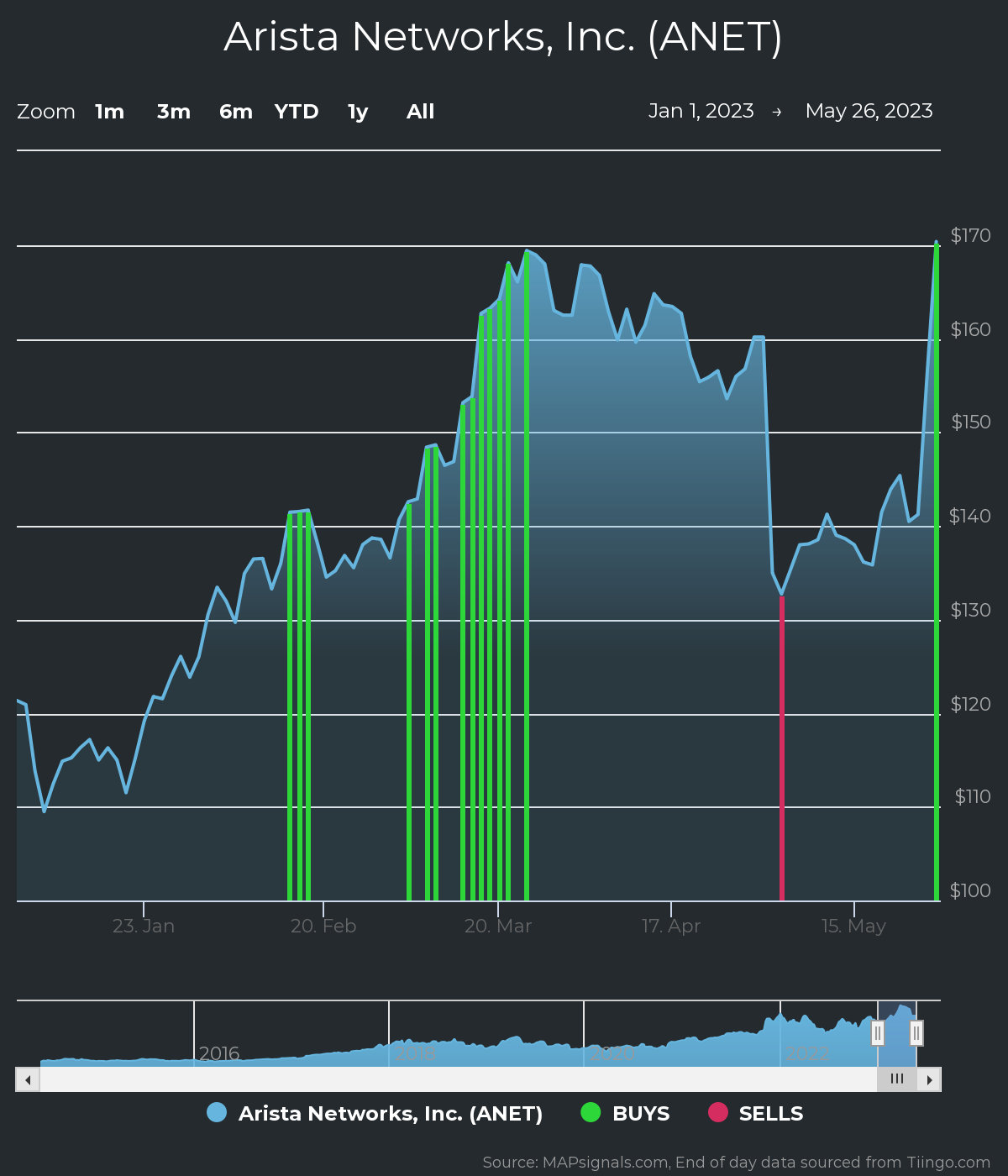Click the scrollbar right arrow
Screen dimensions: 1008x1176
point(929,1079)
